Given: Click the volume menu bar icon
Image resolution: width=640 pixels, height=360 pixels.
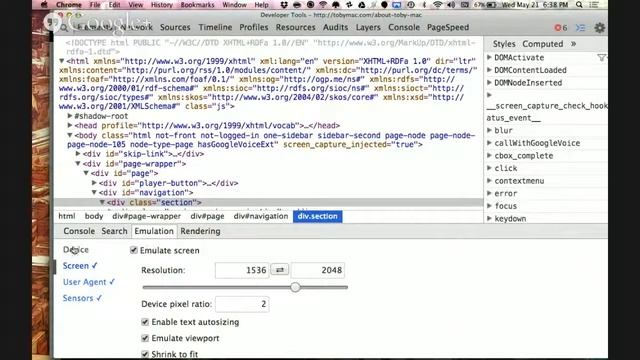Looking at the screenshot, I should pyautogui.click(x=451, y=5).
